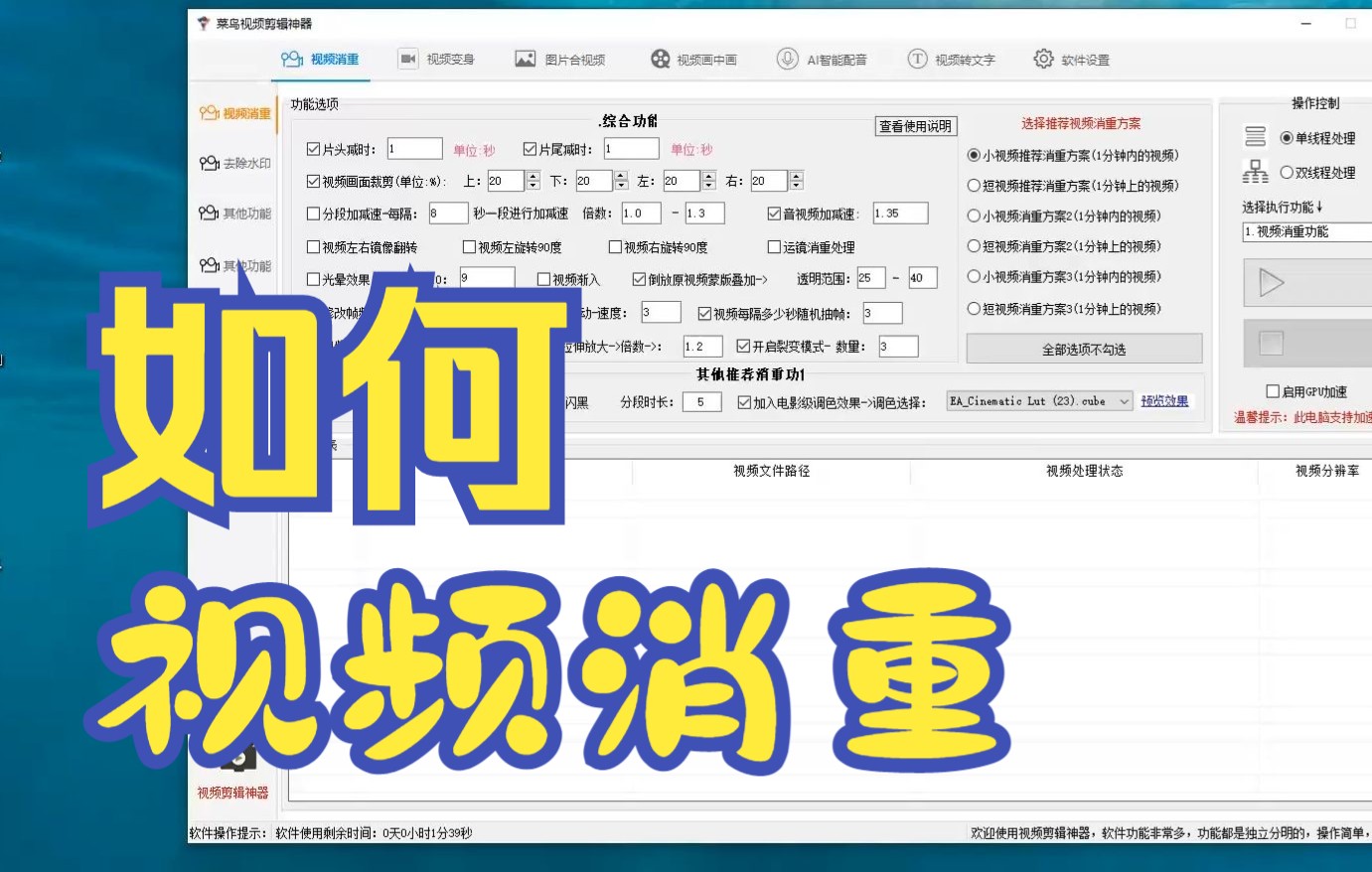Click the AI智能配音 microphone icon
This screenshot has height=872, width=1372.
pyautogui.click(x=788, y=59)
